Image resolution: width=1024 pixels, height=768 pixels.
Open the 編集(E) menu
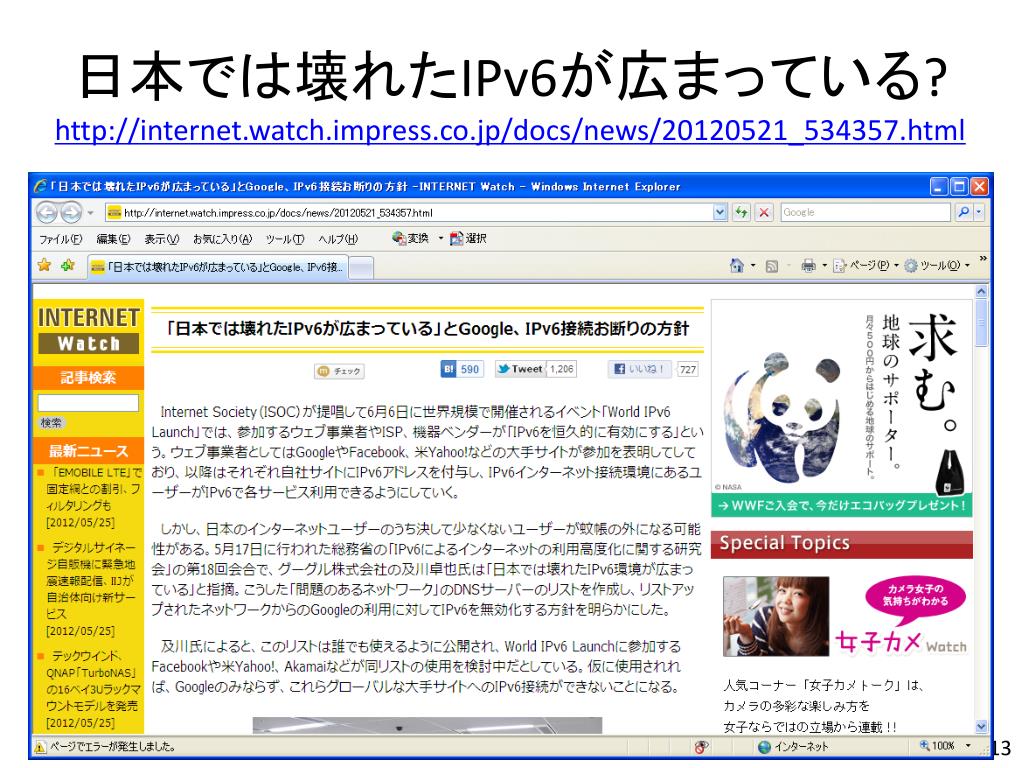coord(113,239)
